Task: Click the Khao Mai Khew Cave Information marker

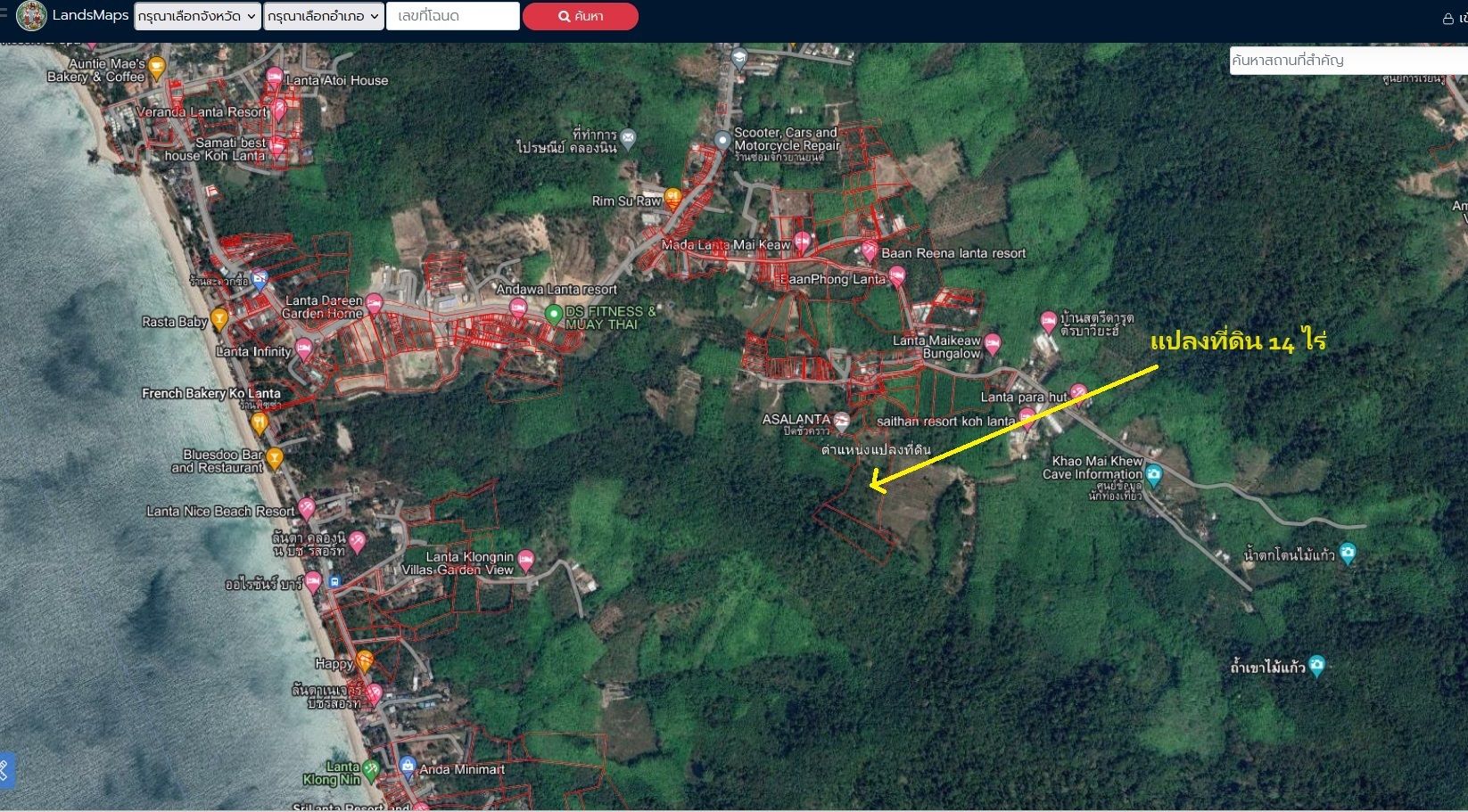Action: tap(1154, 473)
